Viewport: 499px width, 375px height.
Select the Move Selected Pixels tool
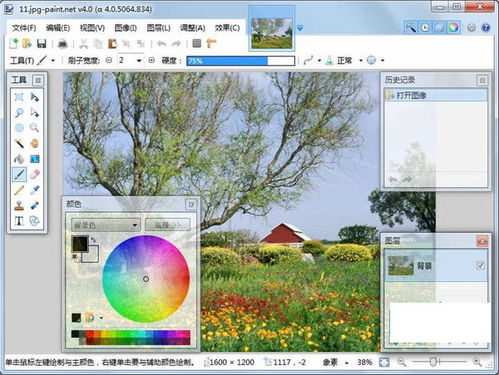34,97
